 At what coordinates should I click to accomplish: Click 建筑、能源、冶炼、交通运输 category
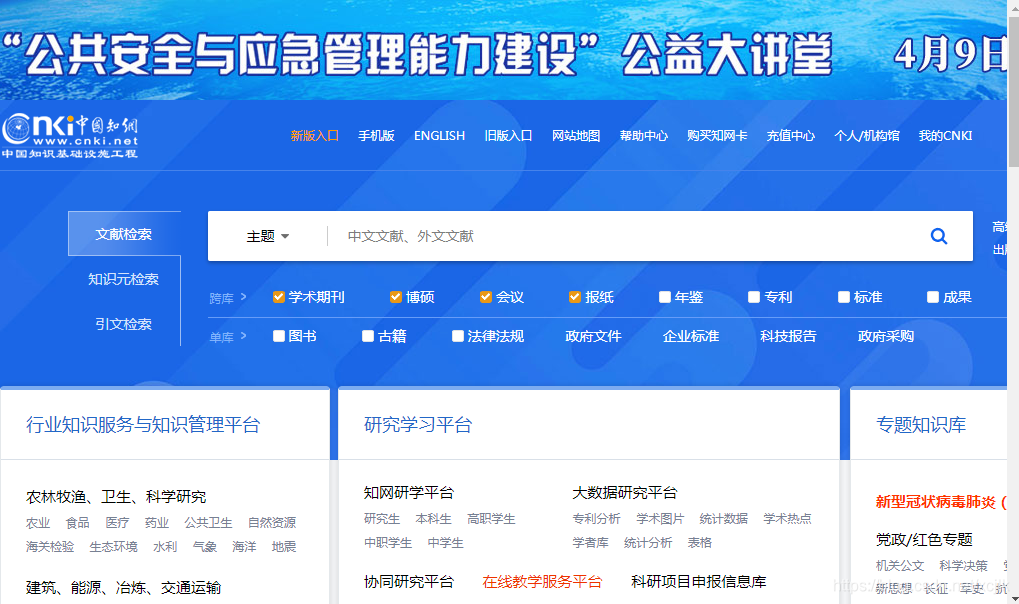123,588
